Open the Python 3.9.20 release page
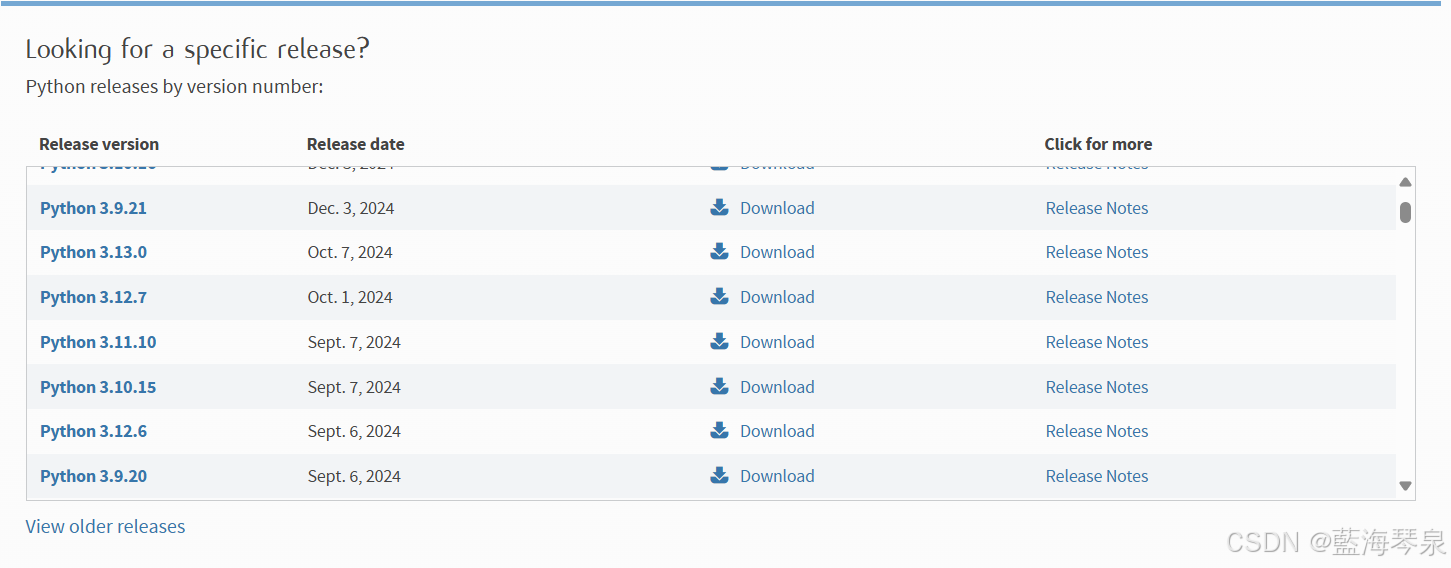1451x568 pixels. (93, 476)
